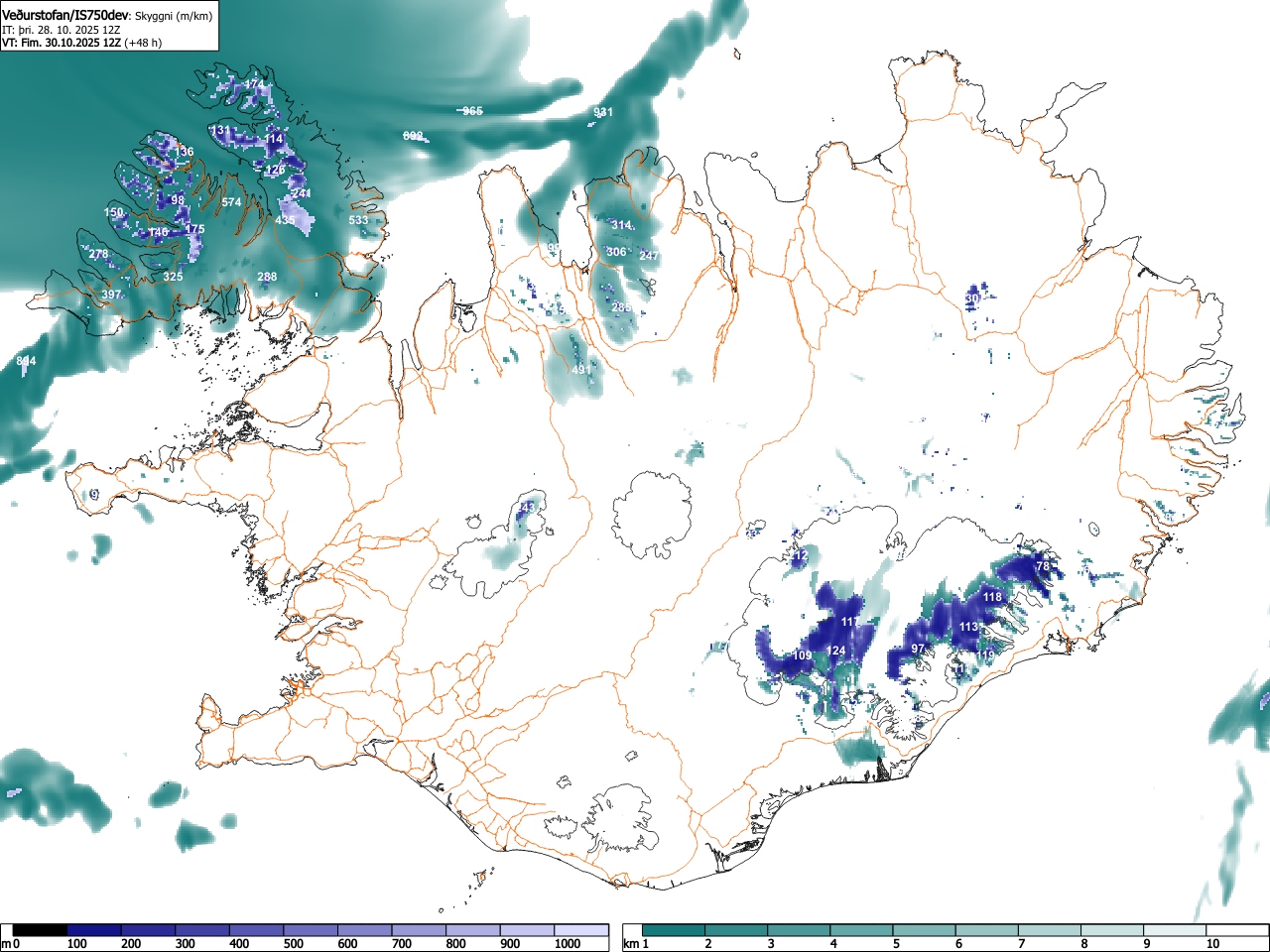Click the 314 visibility value
The height and width of the screenshot is (952, 1270).
coord(621,225)
